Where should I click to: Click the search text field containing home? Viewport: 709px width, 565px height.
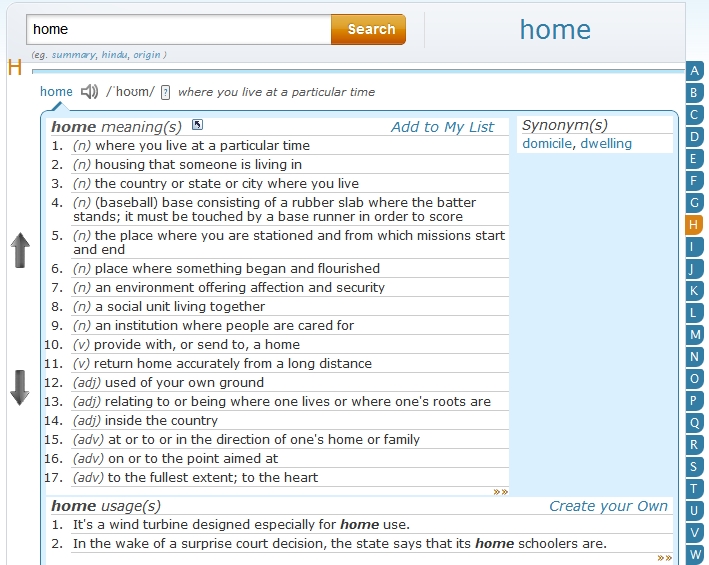click(x=178, y=30)
